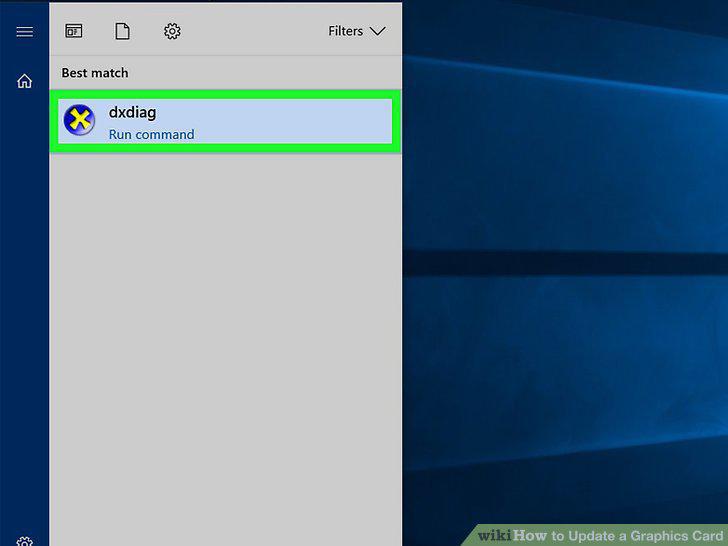Click the dark window-pane divider on wallpaper
This screenshot has width=728, height=546.
[x=565, y=264]
